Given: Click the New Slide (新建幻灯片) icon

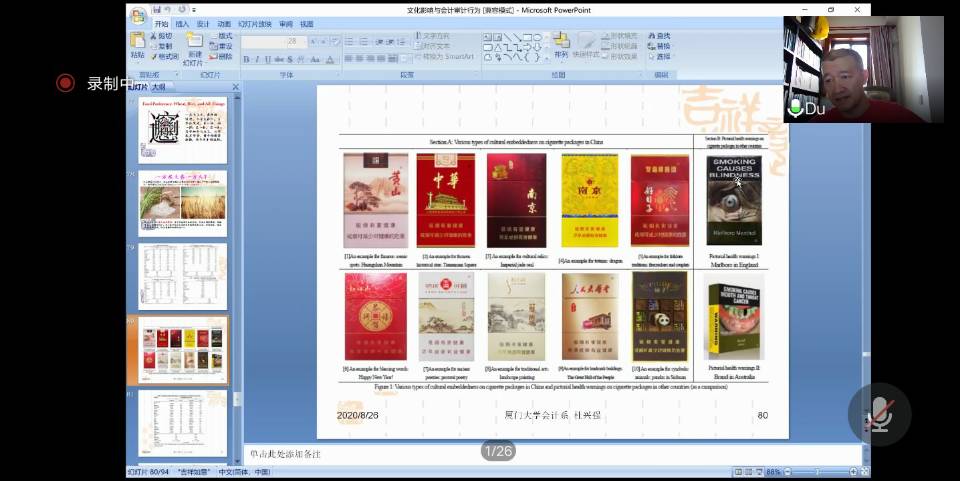Looking at the screenshot, I should pyautogui.click(x=195, y=46).
